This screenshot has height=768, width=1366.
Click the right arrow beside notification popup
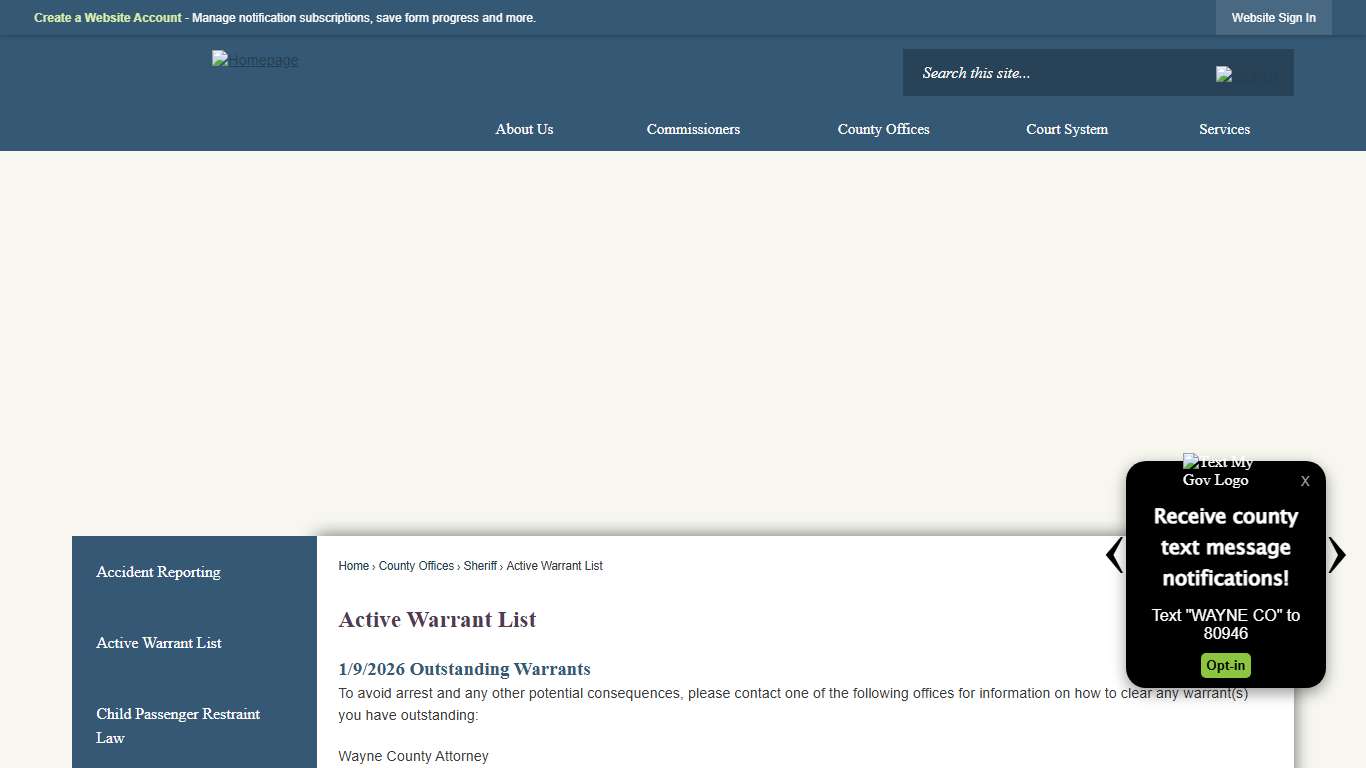[1336, 555]
